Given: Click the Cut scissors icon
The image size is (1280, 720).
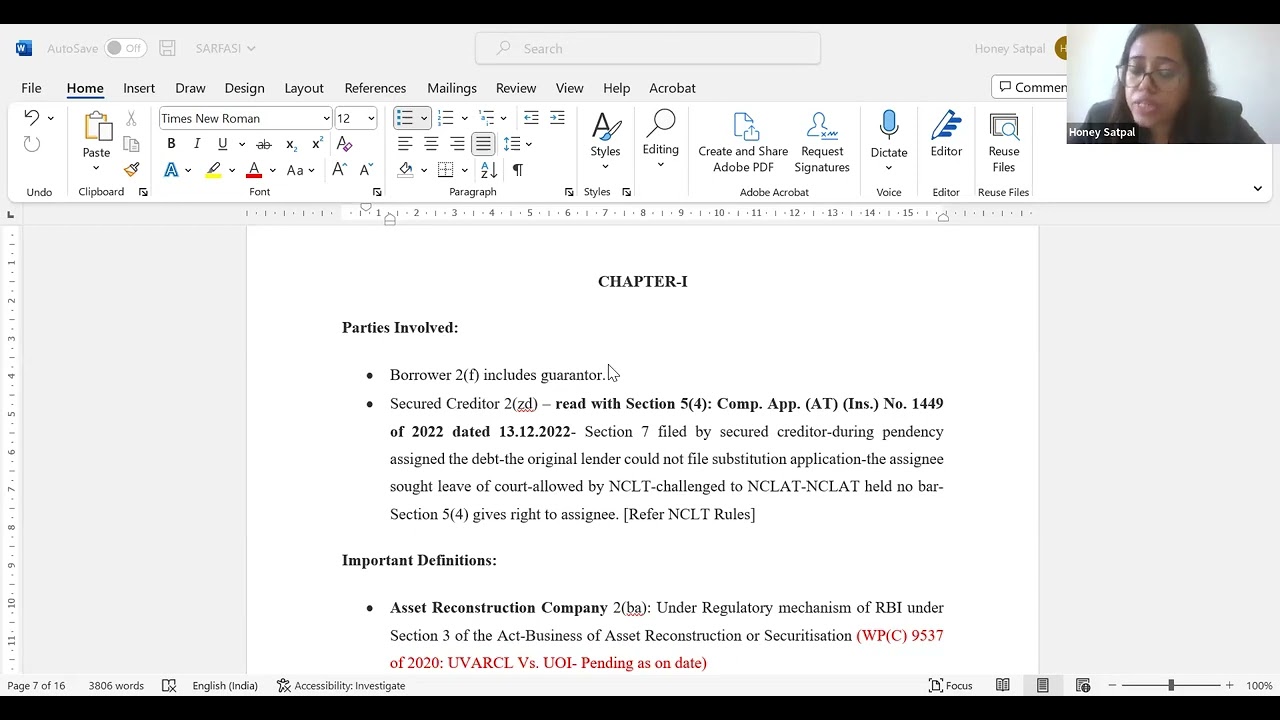Looking at the screenshot, I should coord(131,118).
